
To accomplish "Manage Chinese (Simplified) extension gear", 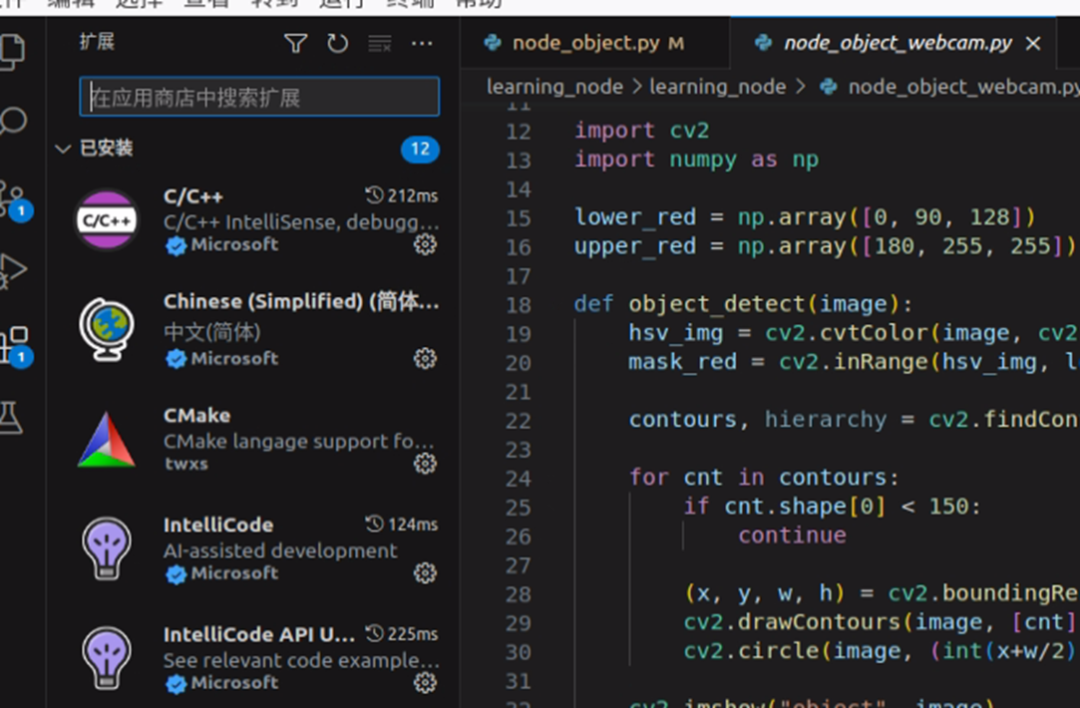I will pos(425,358).
